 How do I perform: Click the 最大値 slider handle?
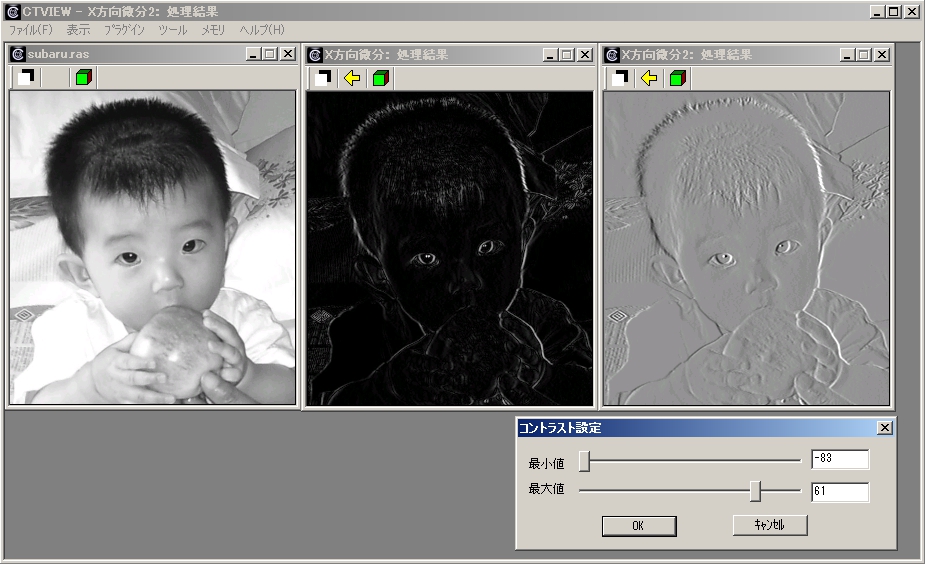[x=756, y=491]
